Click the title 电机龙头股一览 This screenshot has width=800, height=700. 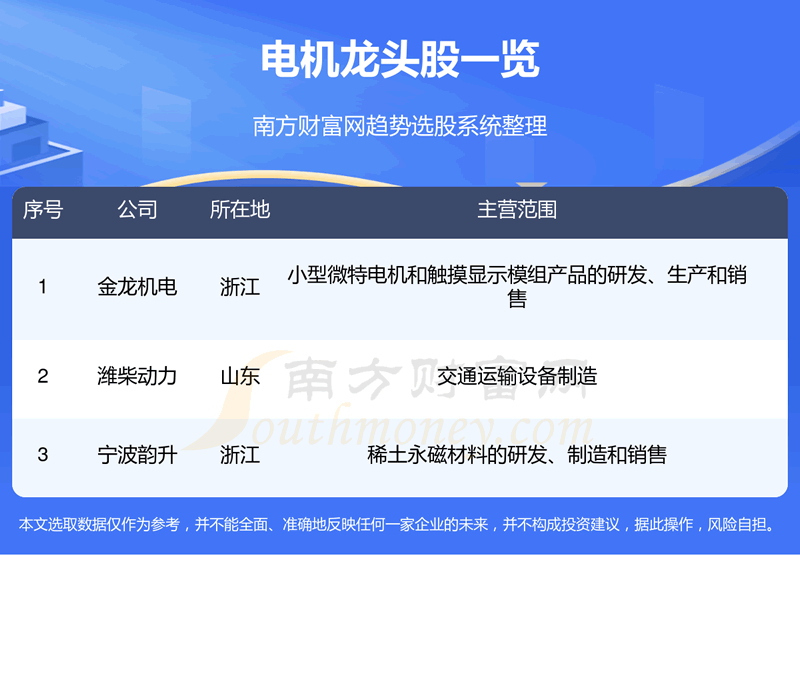400,60
